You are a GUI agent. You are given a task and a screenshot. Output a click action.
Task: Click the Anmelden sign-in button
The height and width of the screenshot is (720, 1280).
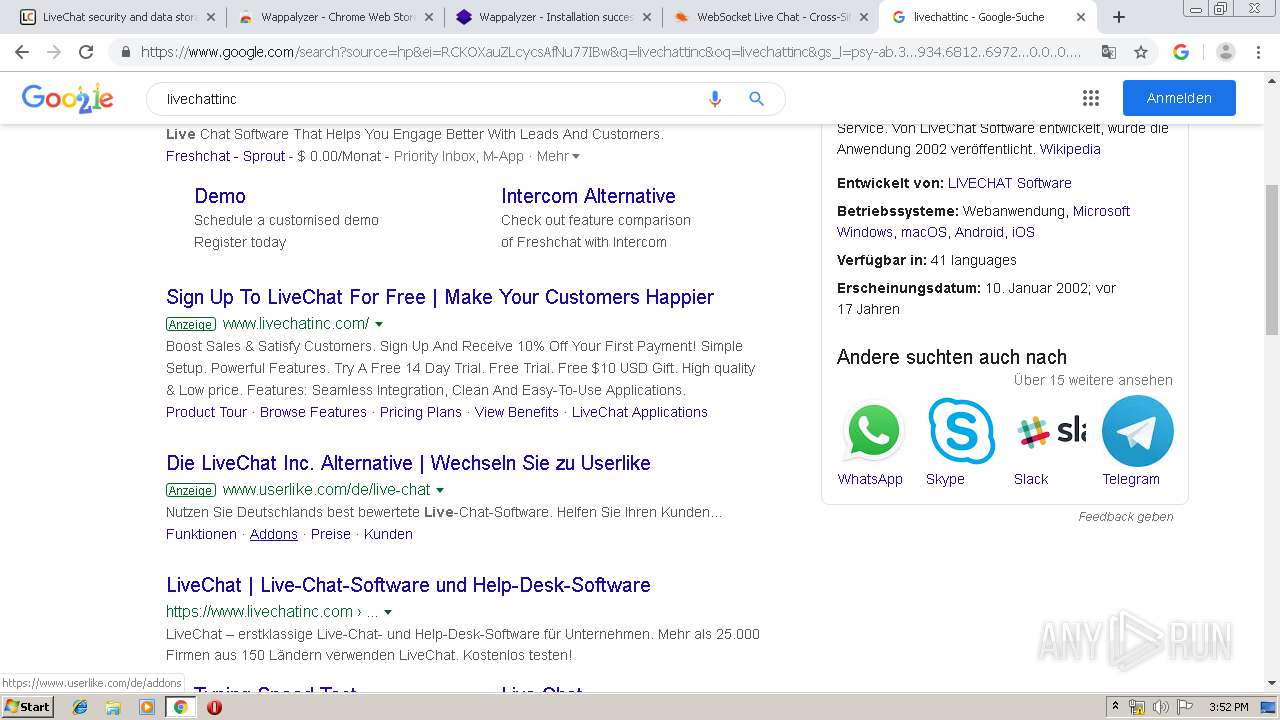pyautogui.click(x=1179, y=98)
